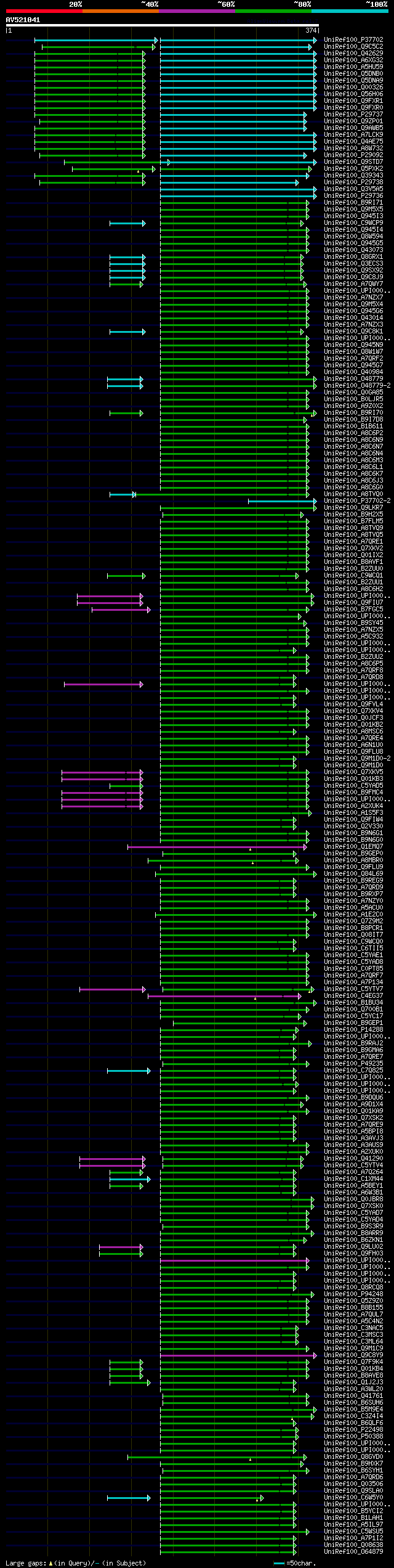Viewport: 394px width, 1568px height.
Task: Click the red 20% identity legend segment
Action: click(x=44, y=11)
